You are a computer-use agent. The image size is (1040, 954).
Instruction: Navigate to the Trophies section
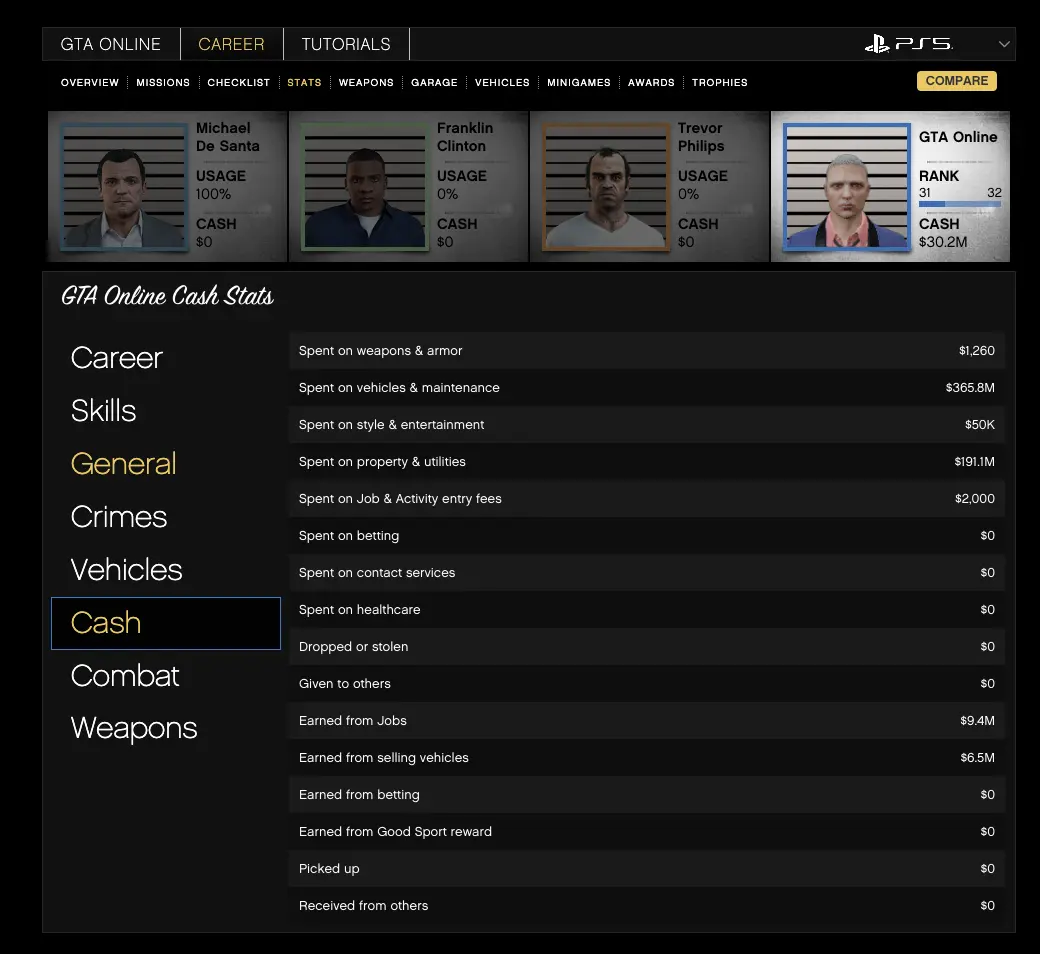pyautogui.click(x=719, y=82)
